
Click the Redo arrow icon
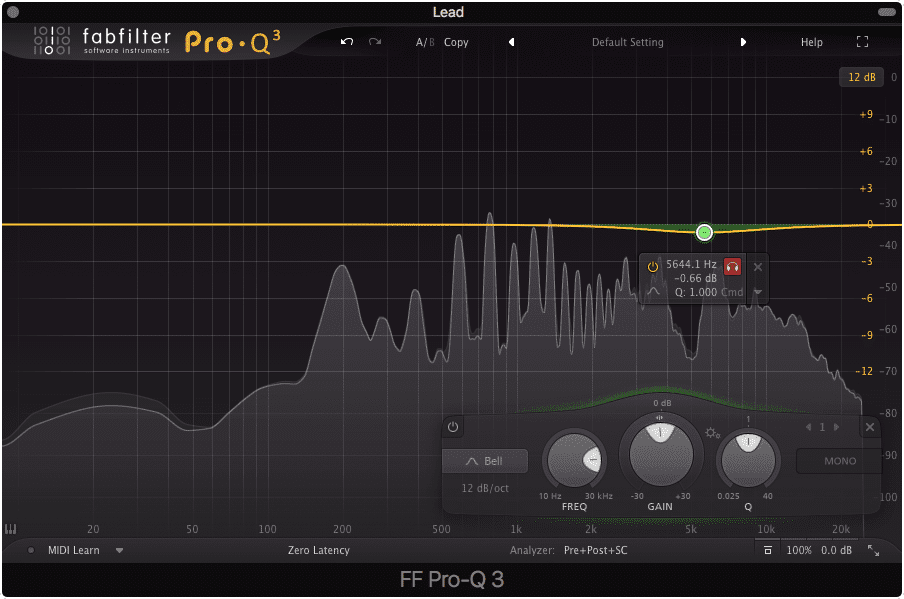click(375, 42)
